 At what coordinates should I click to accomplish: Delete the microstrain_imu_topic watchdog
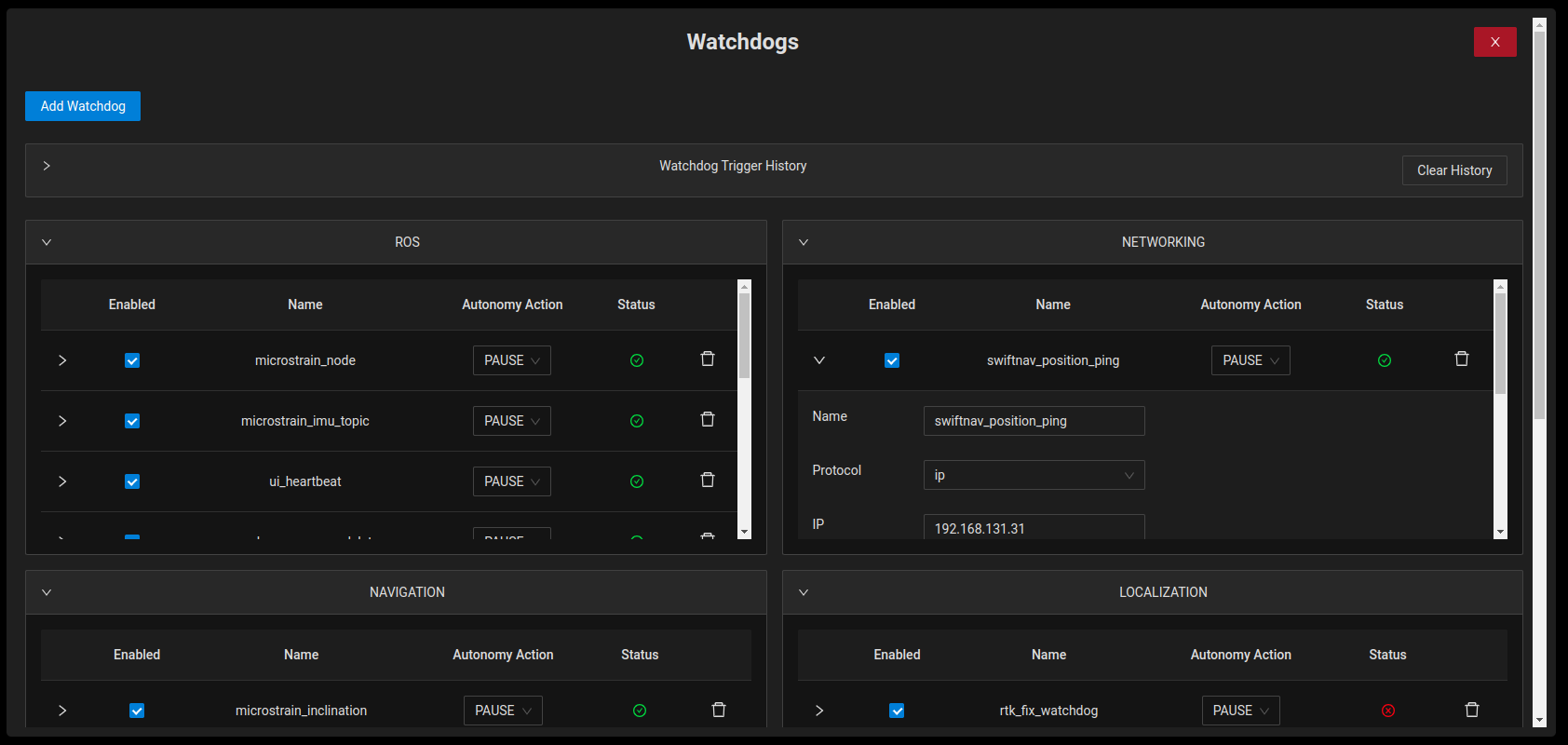(x=708, y=420)
